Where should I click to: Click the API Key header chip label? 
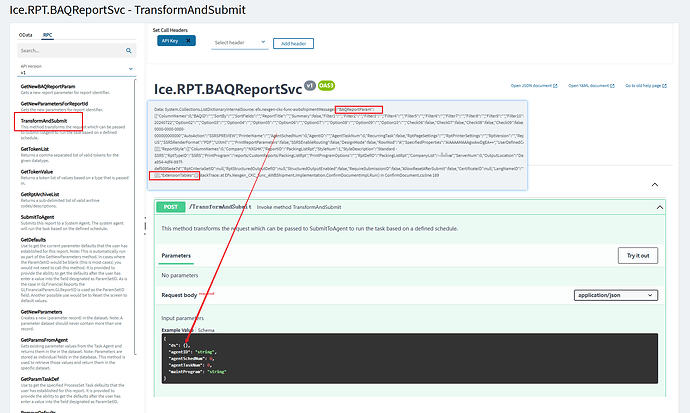(x=170, y=41)
